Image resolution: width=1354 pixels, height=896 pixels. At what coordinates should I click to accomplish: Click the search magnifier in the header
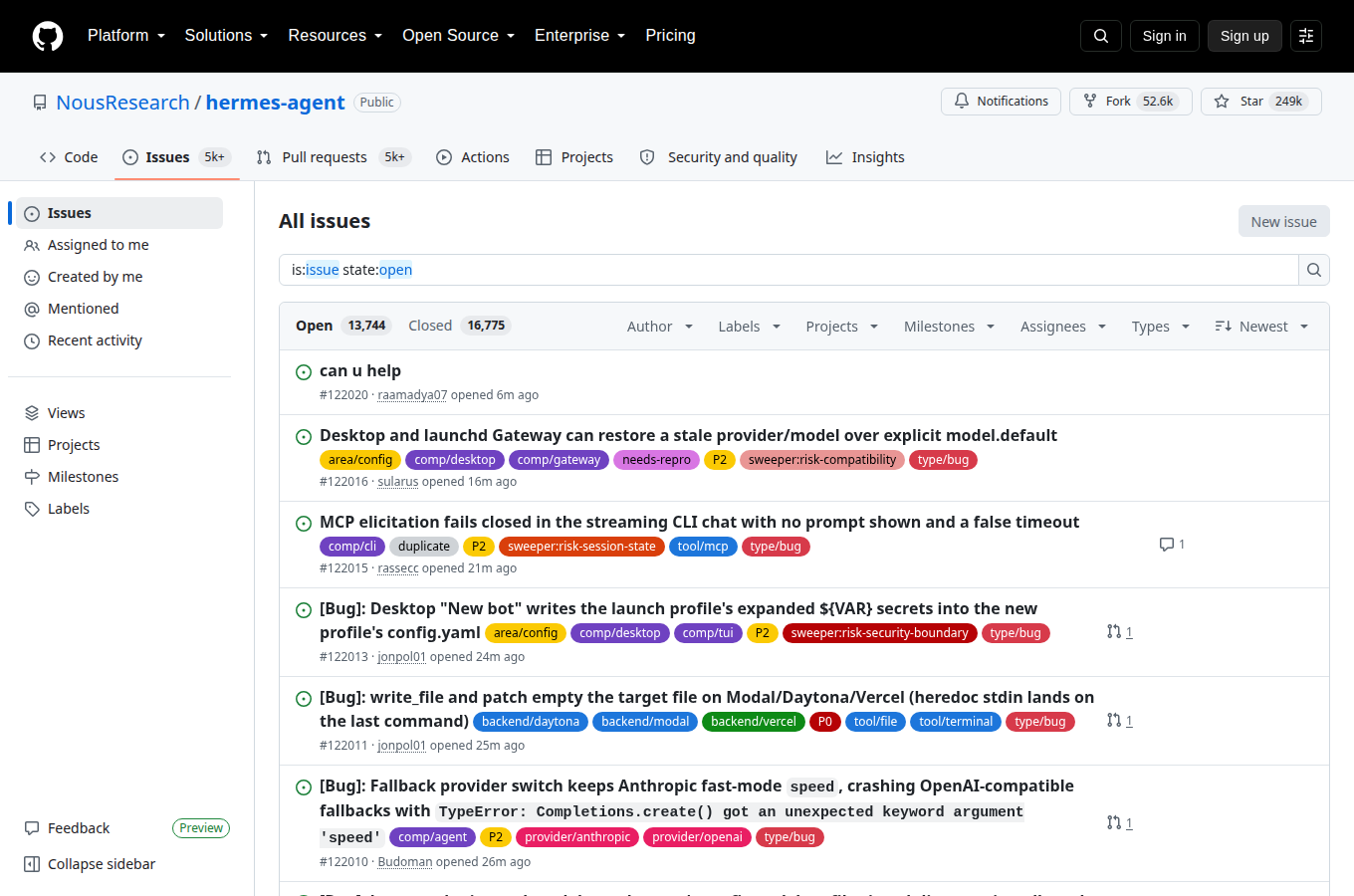coord(1101,36)
